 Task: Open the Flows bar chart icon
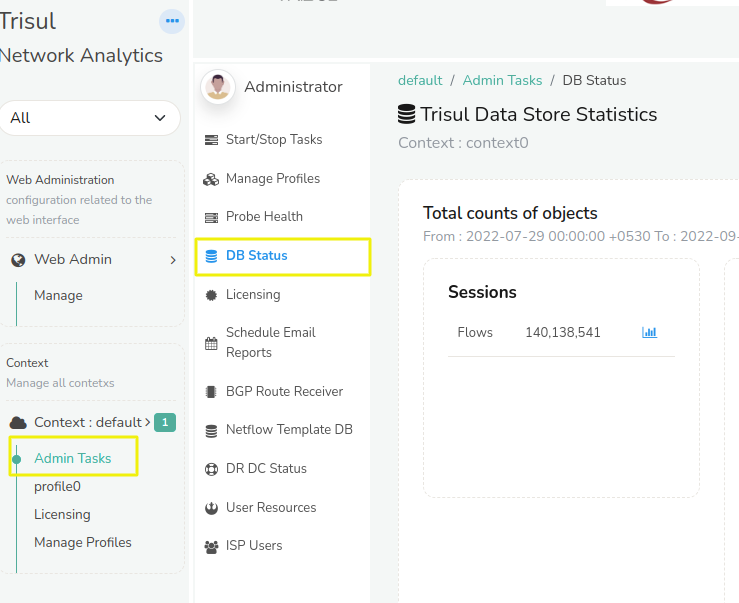tap(649, 332)
